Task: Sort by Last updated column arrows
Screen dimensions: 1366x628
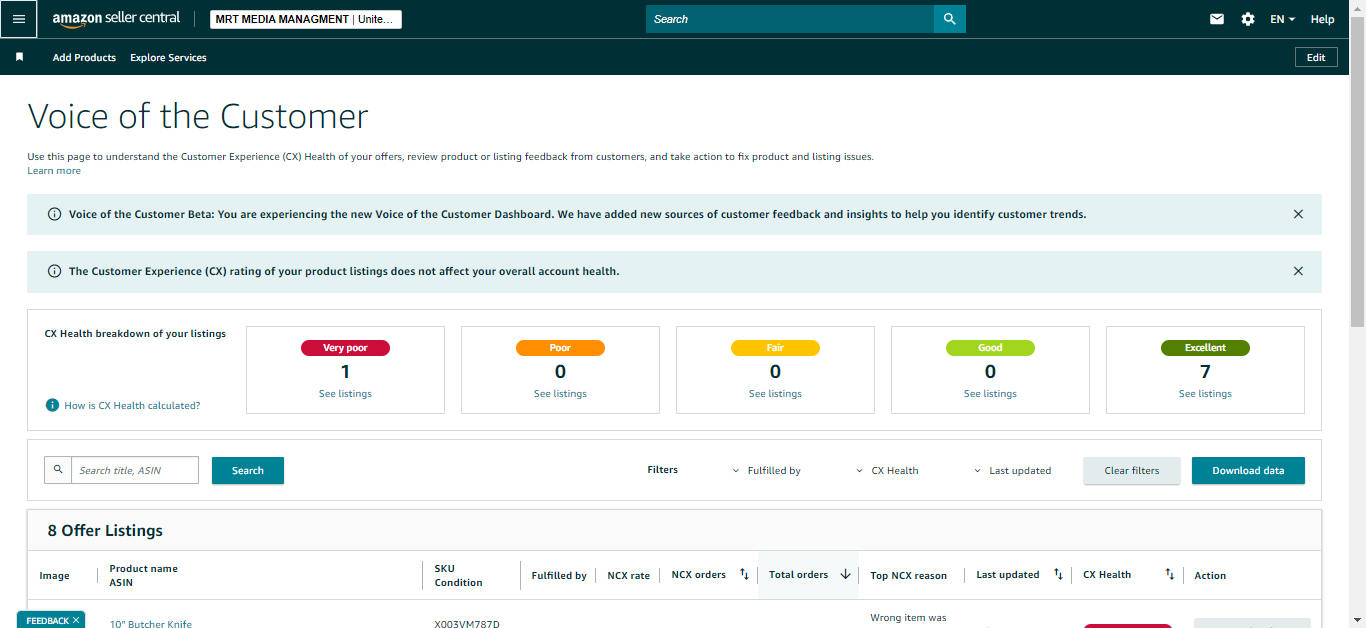Action: click(1058, 574)
